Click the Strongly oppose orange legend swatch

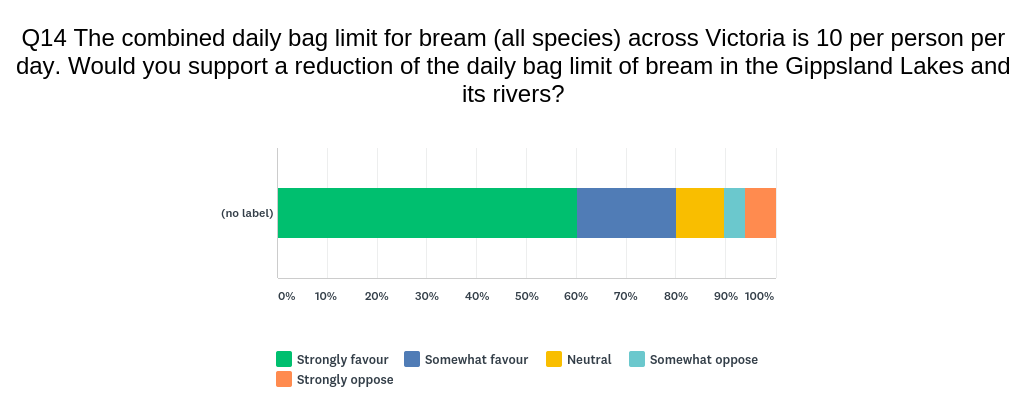pos(283,379)
